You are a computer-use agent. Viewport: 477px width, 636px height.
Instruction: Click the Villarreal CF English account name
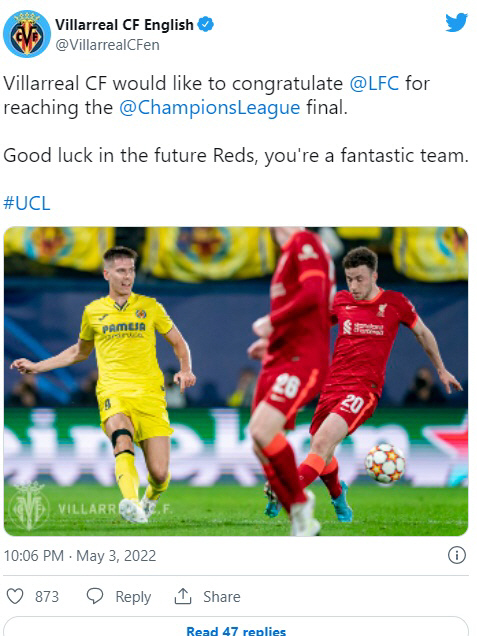(x=125, y=25)
